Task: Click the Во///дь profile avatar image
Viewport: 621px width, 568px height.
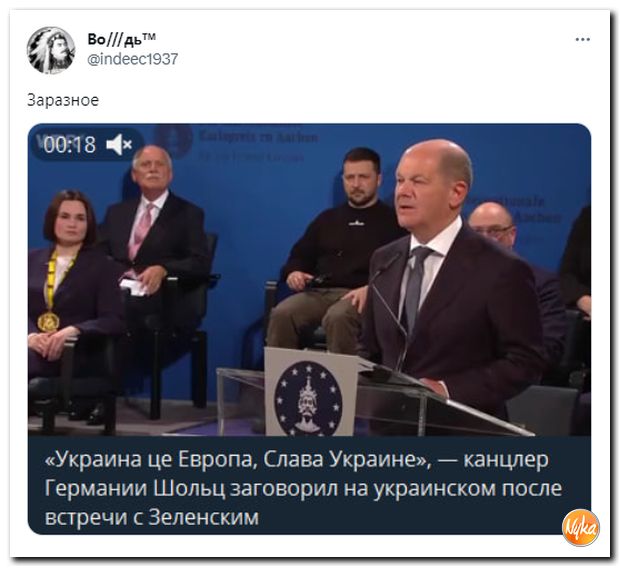Action: (51, 50)
